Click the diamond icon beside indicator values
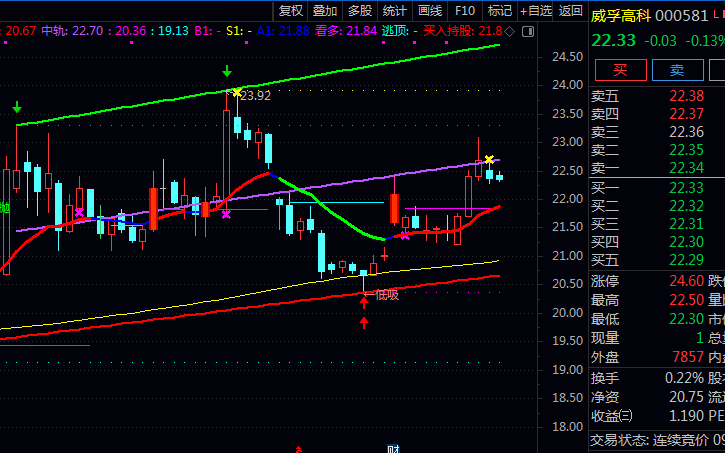Screen dimensions: 725x453 coord(509,31)
